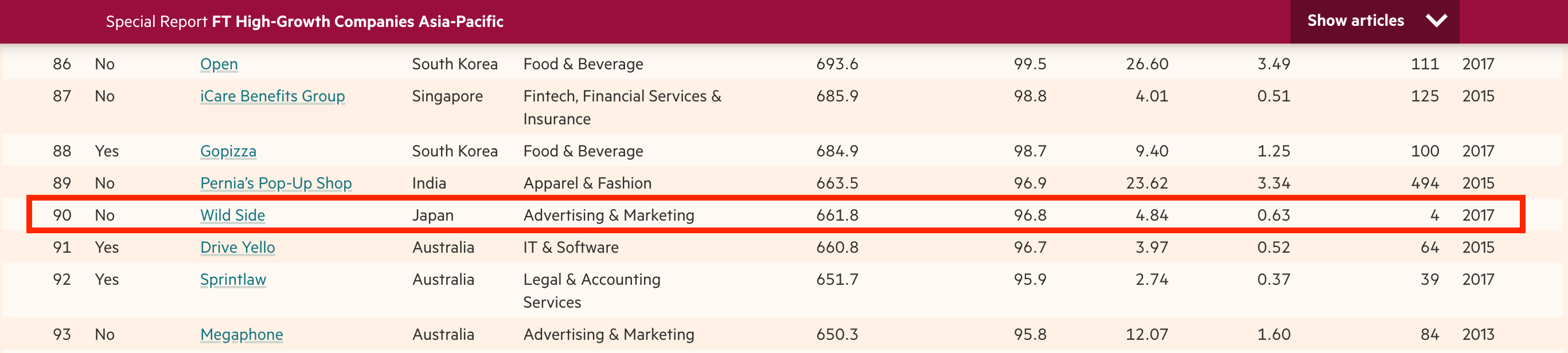Select the Singapore country cell
The image size is (1568, 353).
click(x=447, y=96)
